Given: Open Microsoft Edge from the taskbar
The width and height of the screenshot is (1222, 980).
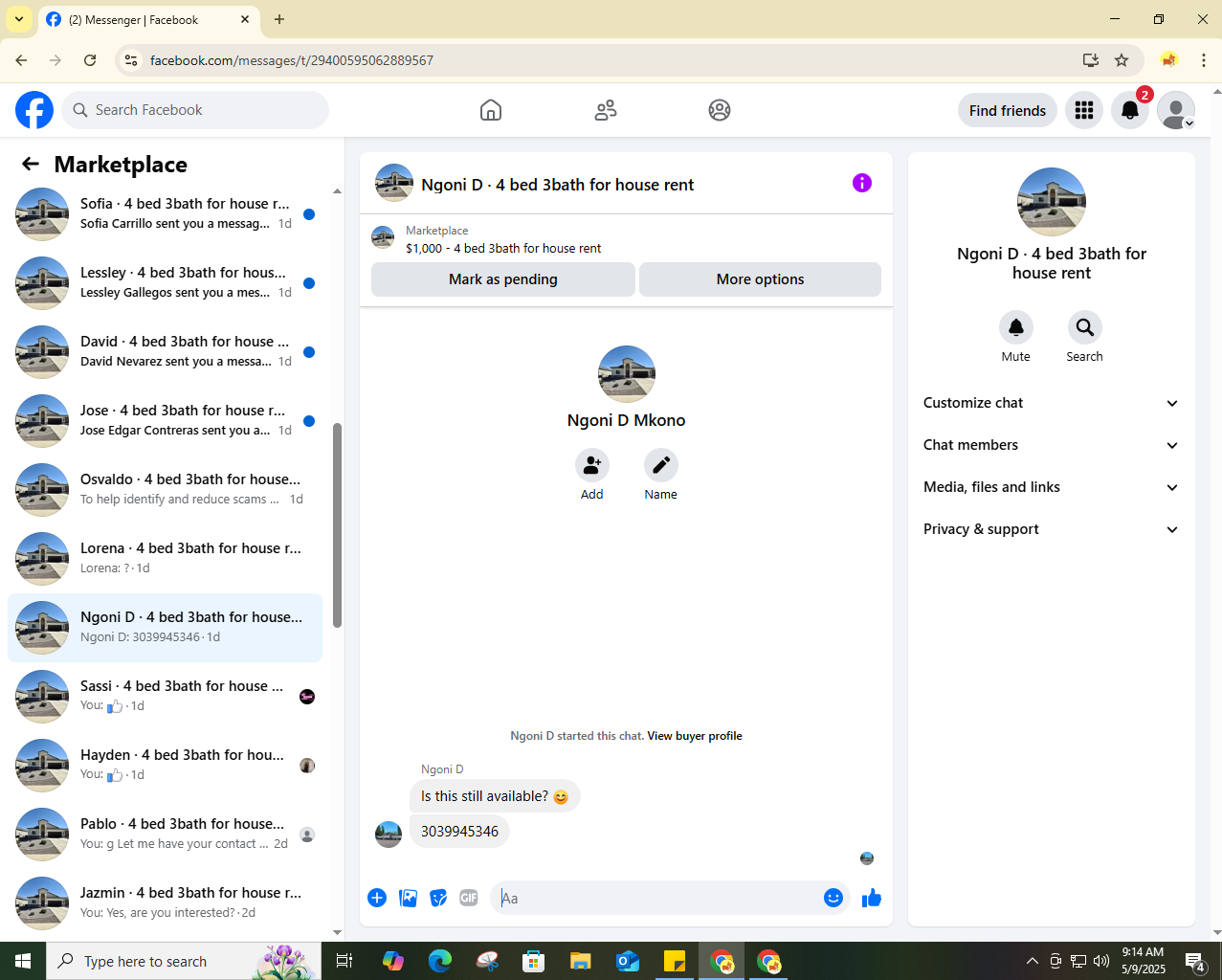Looking at the screenshot, I should (x=440, y=961).
